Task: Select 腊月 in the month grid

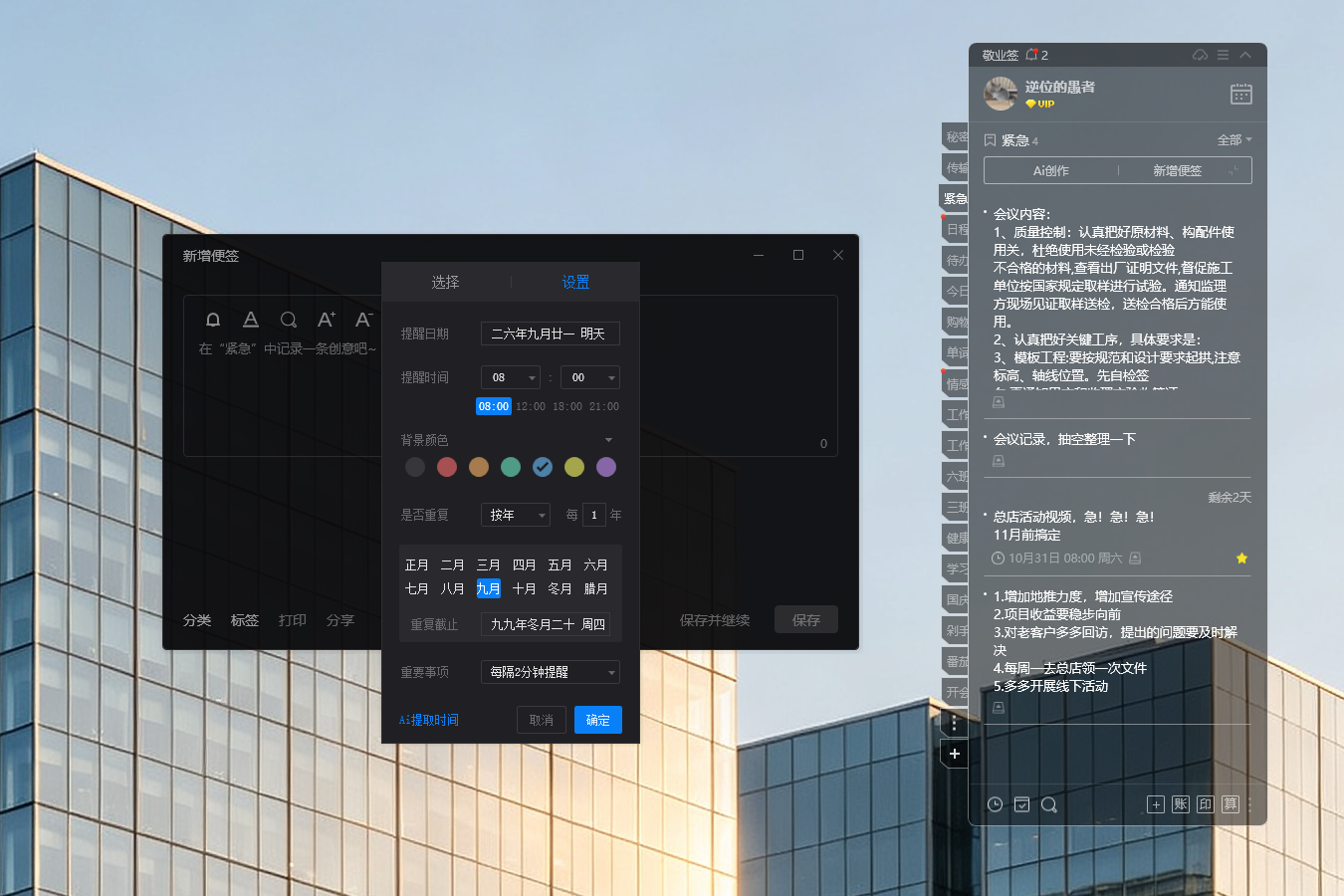Action: click(596, 588)
